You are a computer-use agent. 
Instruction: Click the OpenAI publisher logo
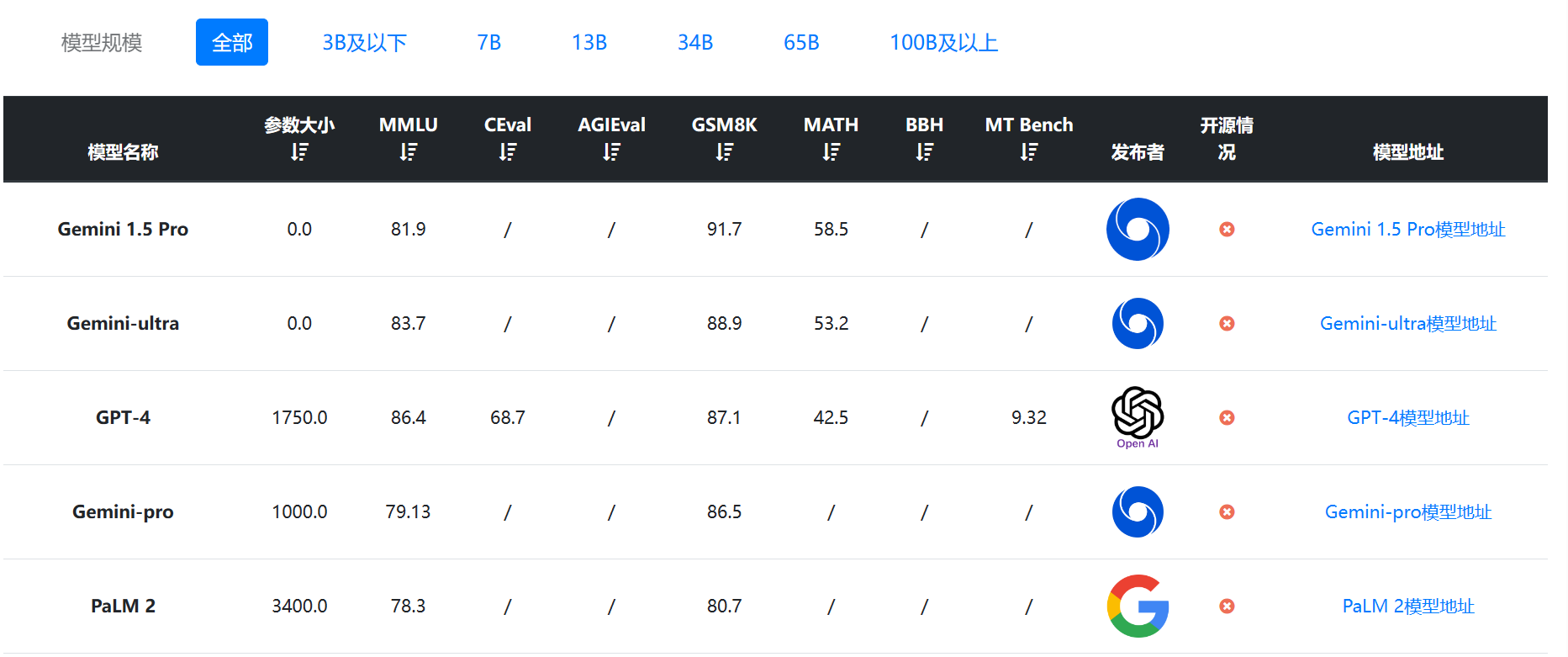coord(1138,418)
